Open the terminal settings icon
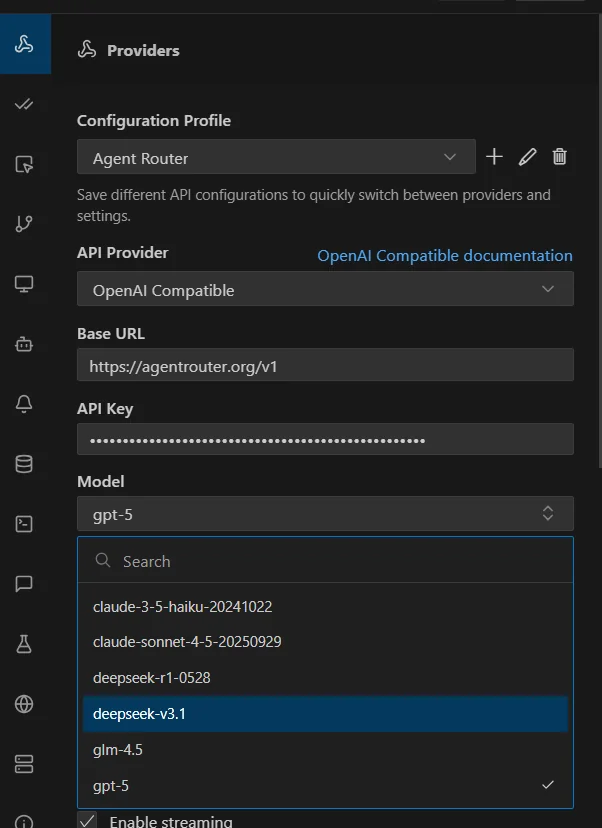The width and height of the screenshot is (602, 828). [x=25, y=523]
